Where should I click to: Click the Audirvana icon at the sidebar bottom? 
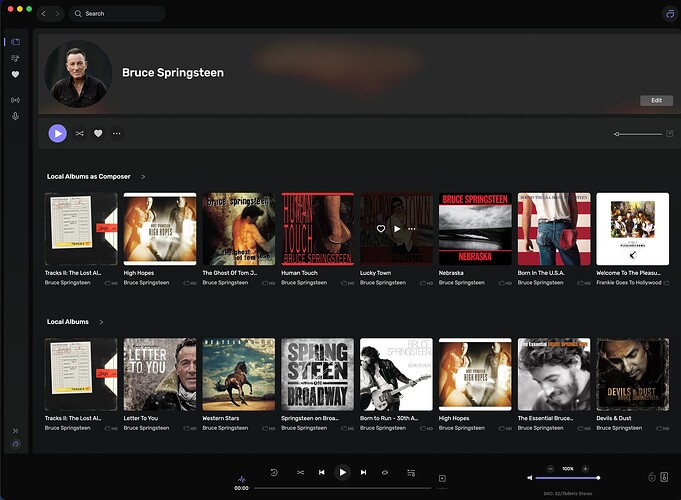coord(16,444)
